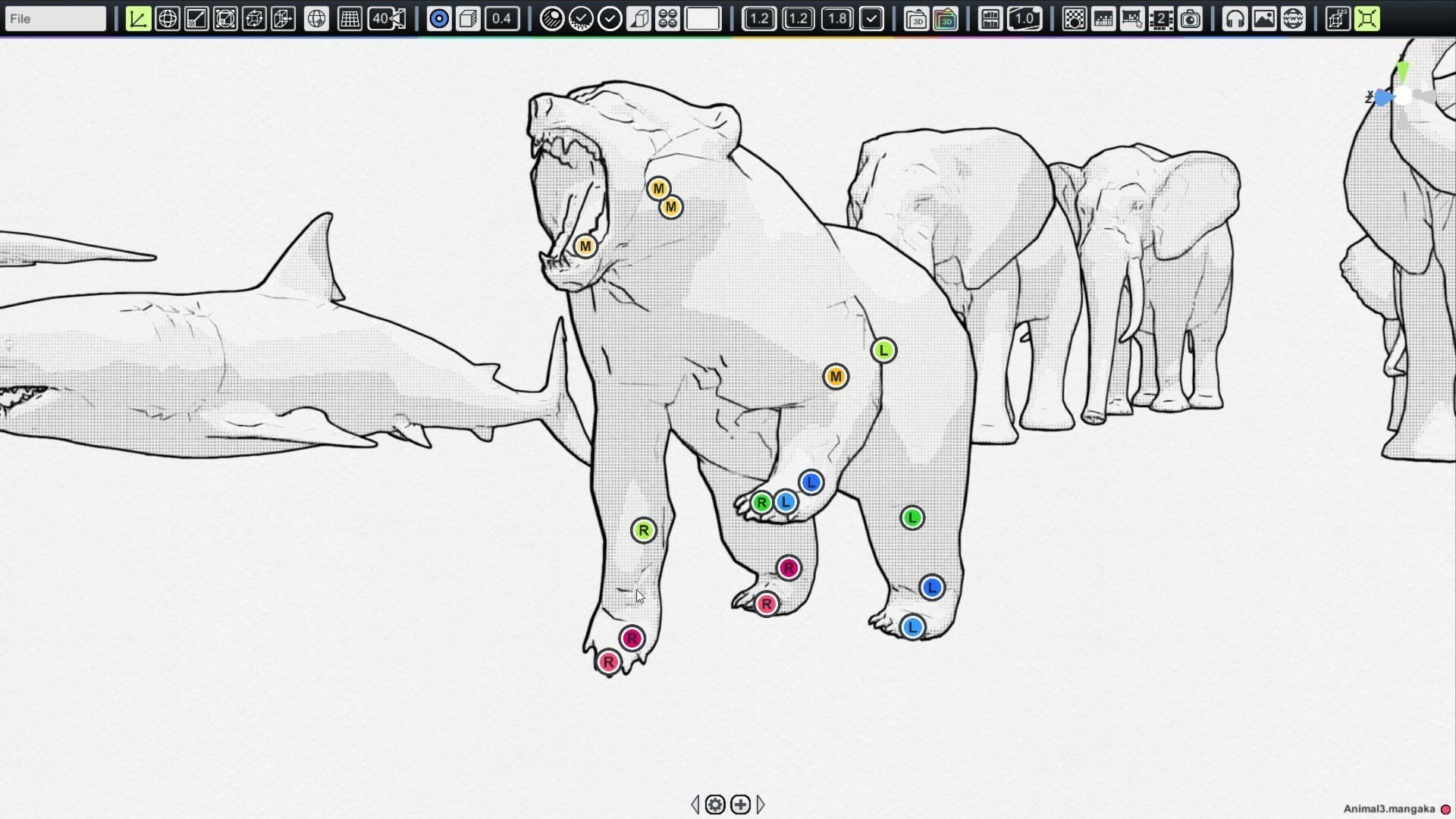The image size is (1456, 819).
Task: Click the www globe web icon
Action: point(1293,18)
